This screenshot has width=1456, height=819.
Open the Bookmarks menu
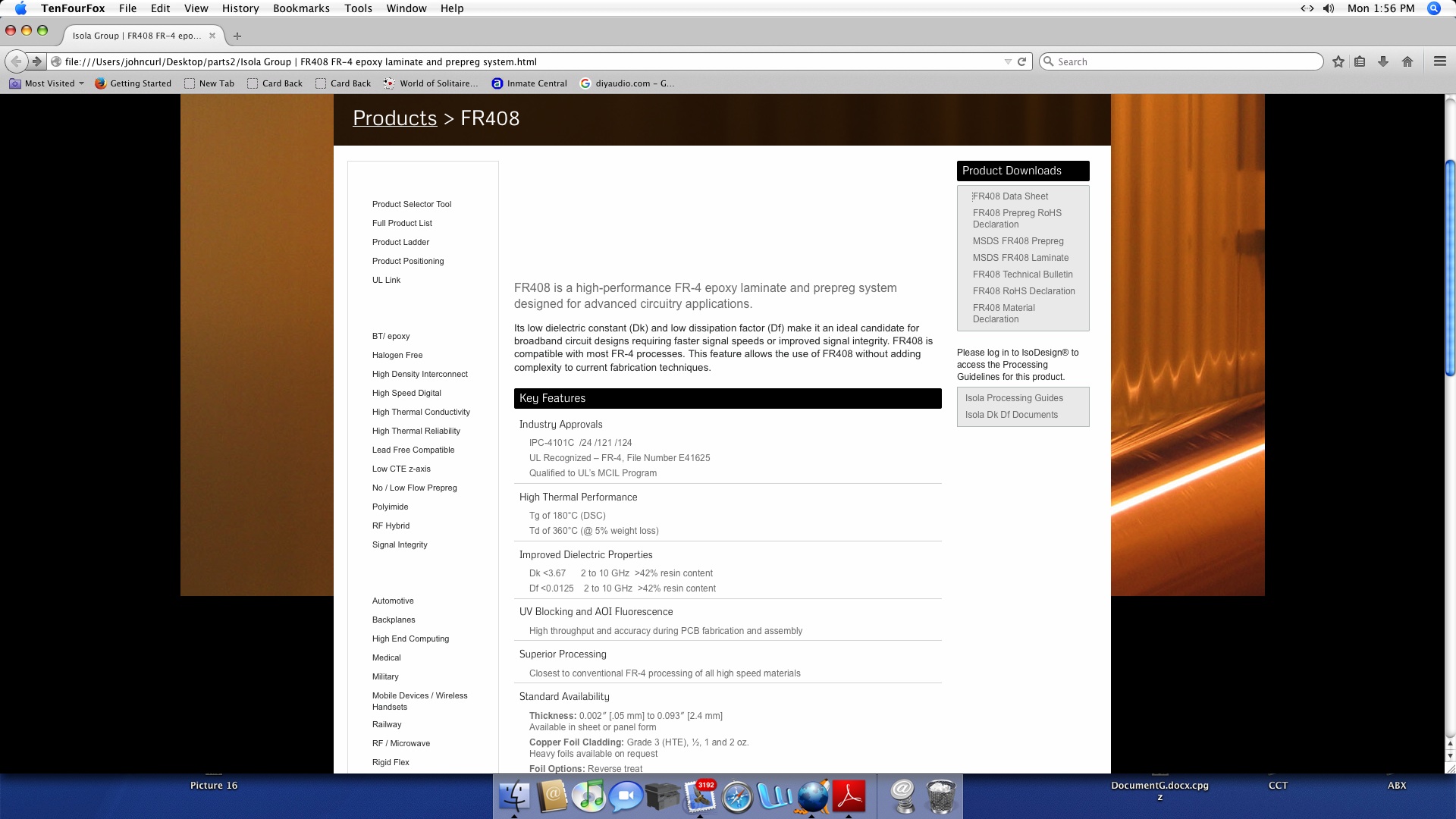point(301,8)
